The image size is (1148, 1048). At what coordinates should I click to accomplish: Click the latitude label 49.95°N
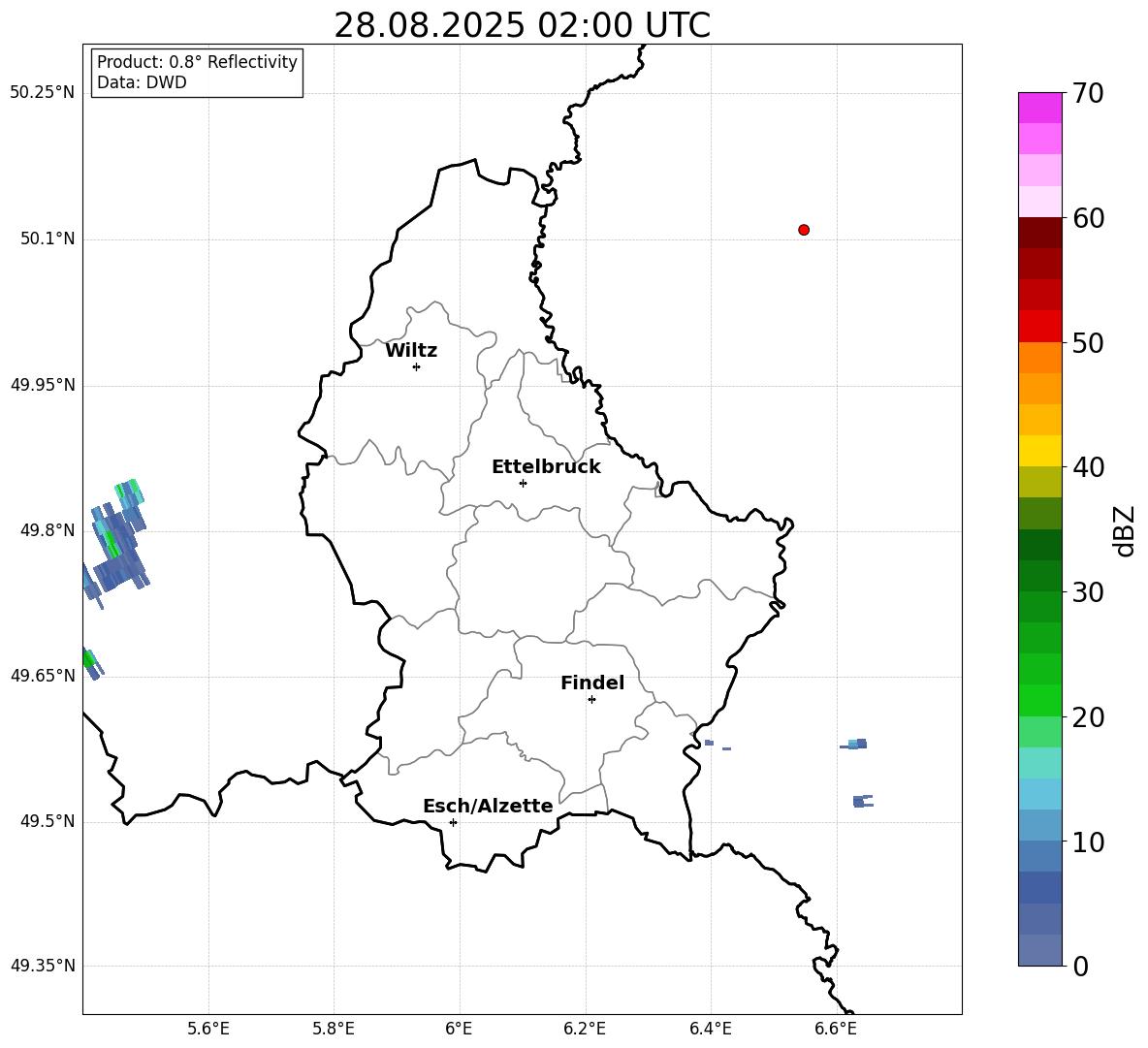coord(43,385)
